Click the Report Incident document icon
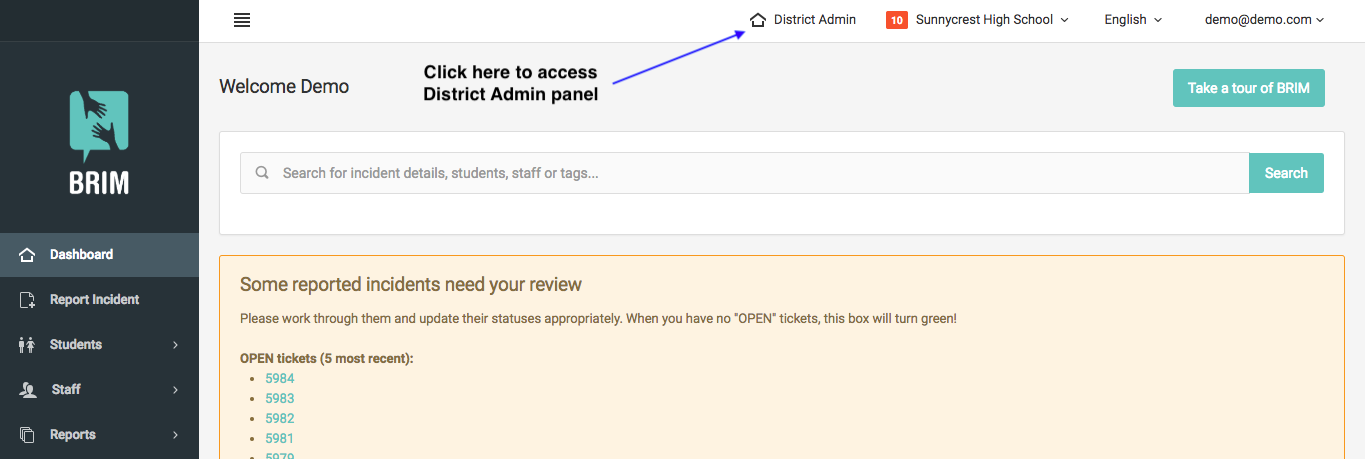Image resolution: width=1365 pixels, height=459 pixels. click(28, 300)
